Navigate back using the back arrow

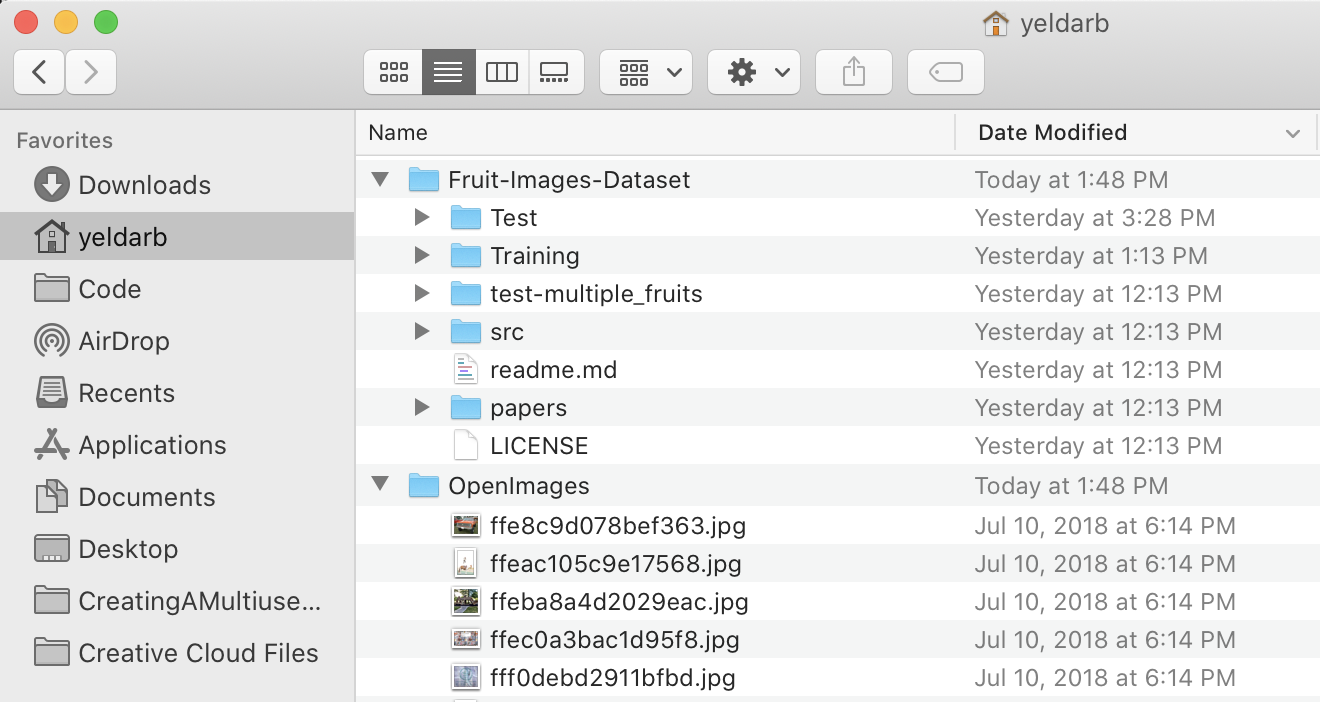[38, 71]
